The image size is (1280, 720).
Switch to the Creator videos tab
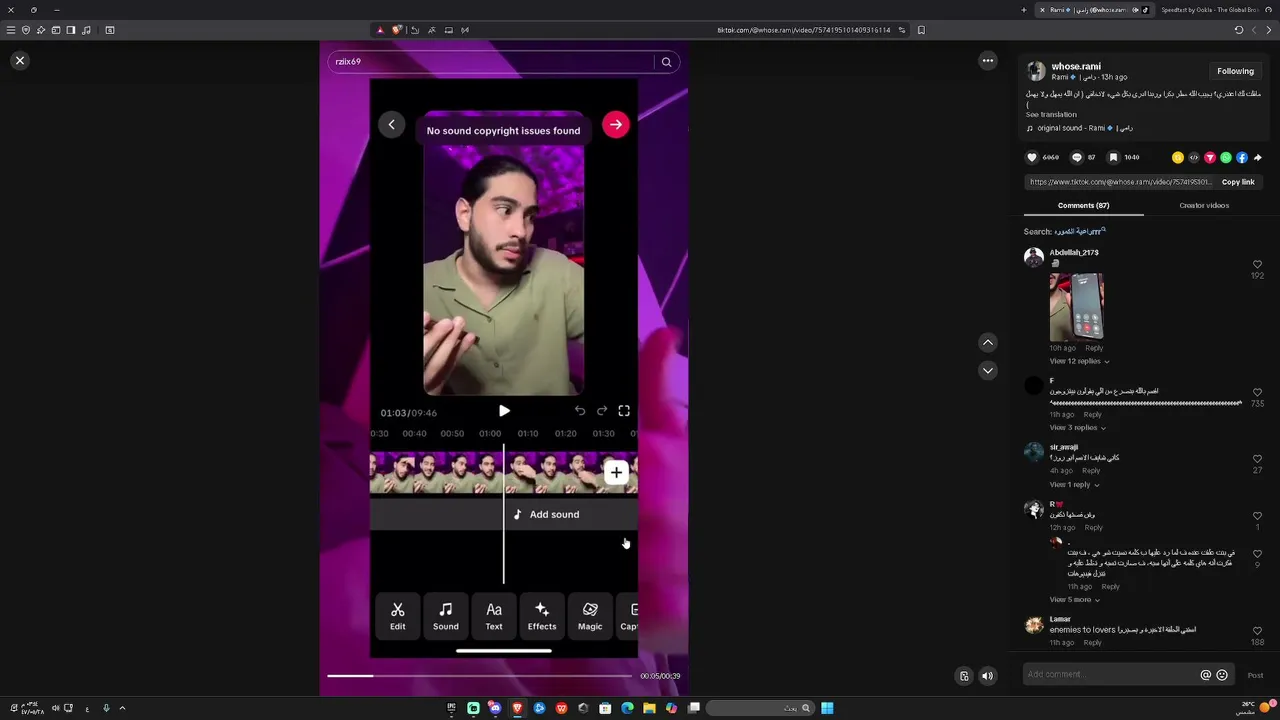coord(1204,205)
